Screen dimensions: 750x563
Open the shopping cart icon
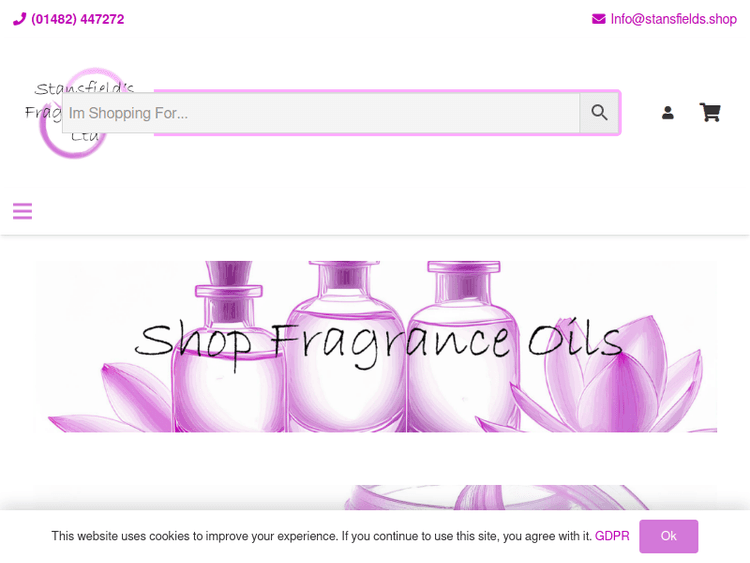click(710, 112)
